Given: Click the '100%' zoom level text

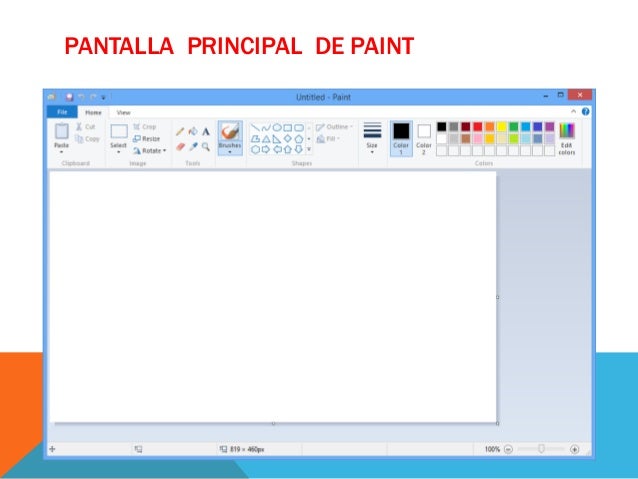Looking at the screenshot, I should [492, 449].
